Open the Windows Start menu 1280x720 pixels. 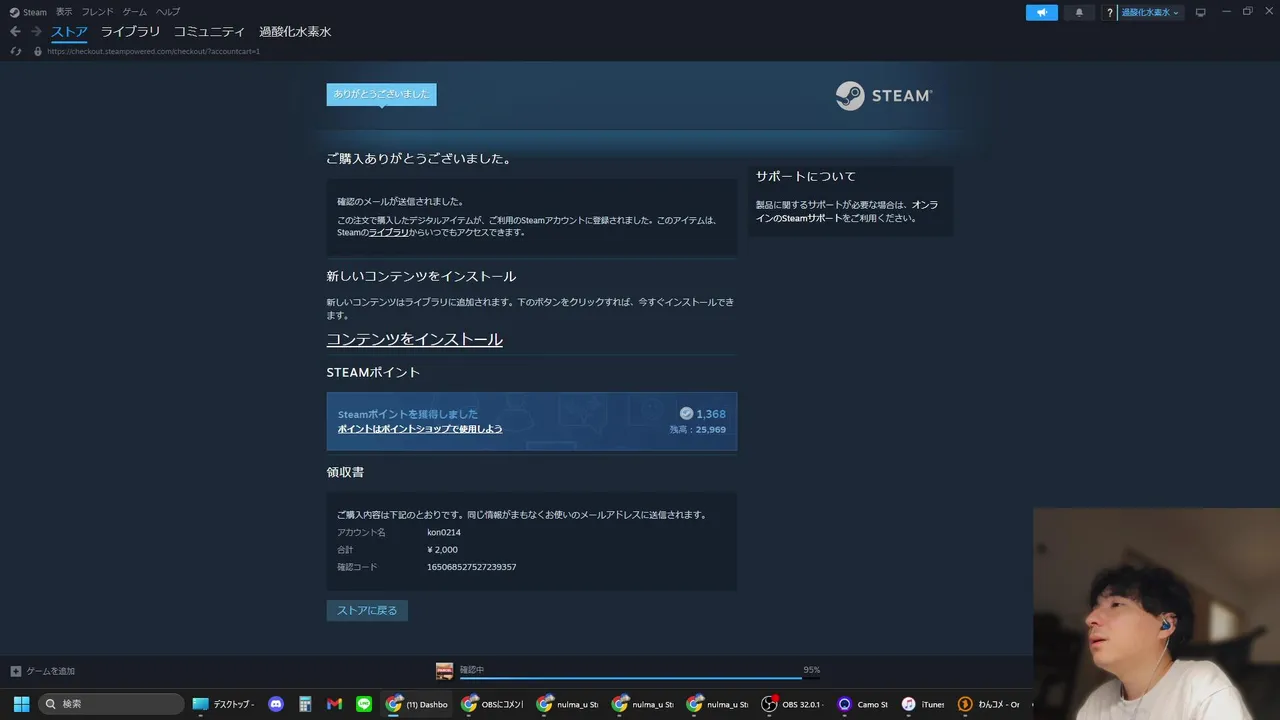click(21, 704)
